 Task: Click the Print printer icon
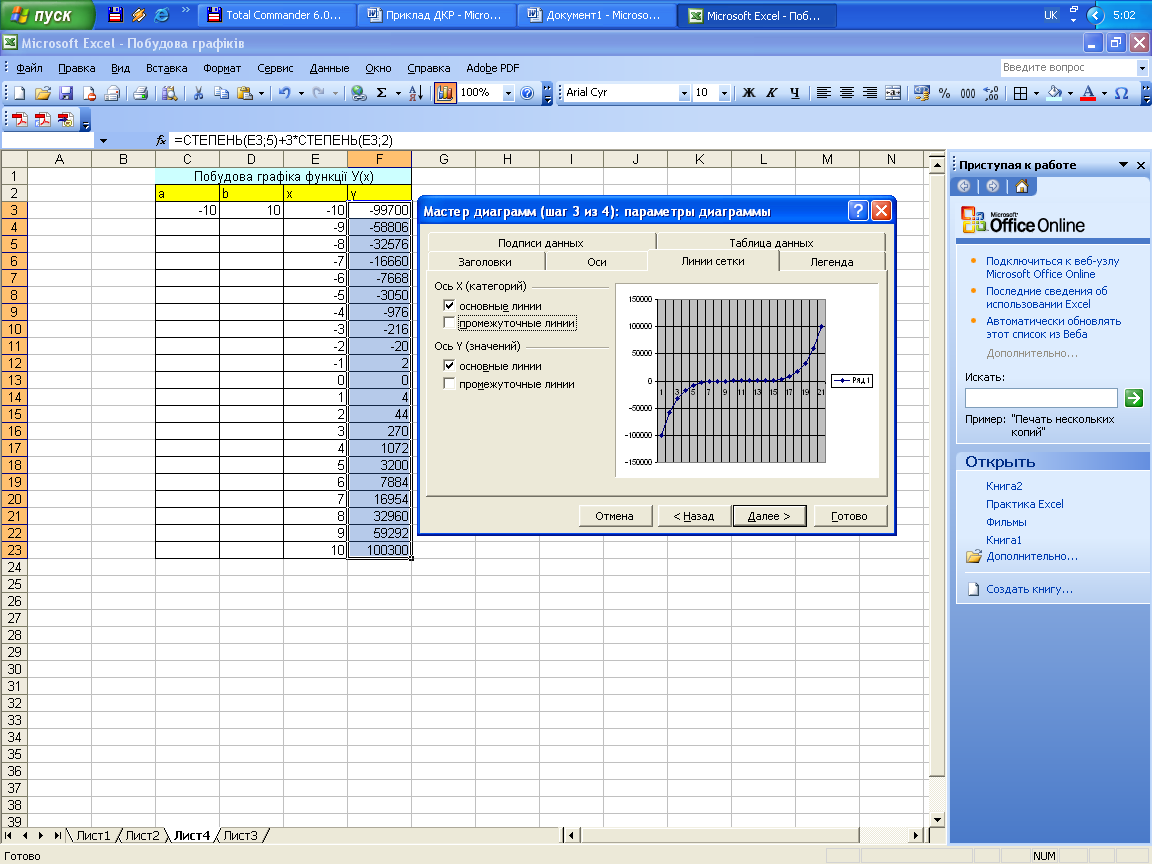tap(140, 93)
